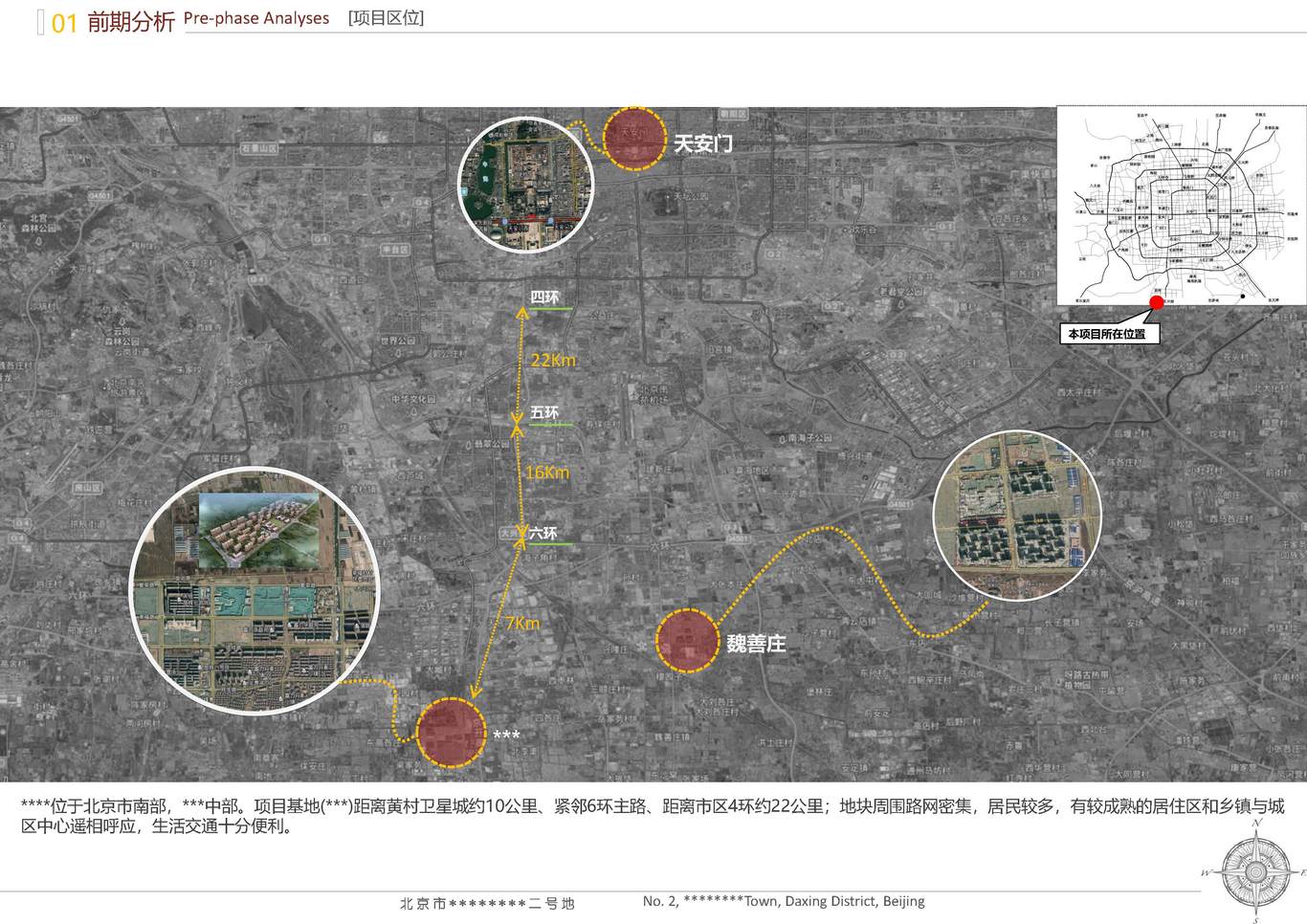Click the footer text 北京市********二号地
Image resolution: width=1307 pixels, height=924 pixels.
[x=487, y=903]
